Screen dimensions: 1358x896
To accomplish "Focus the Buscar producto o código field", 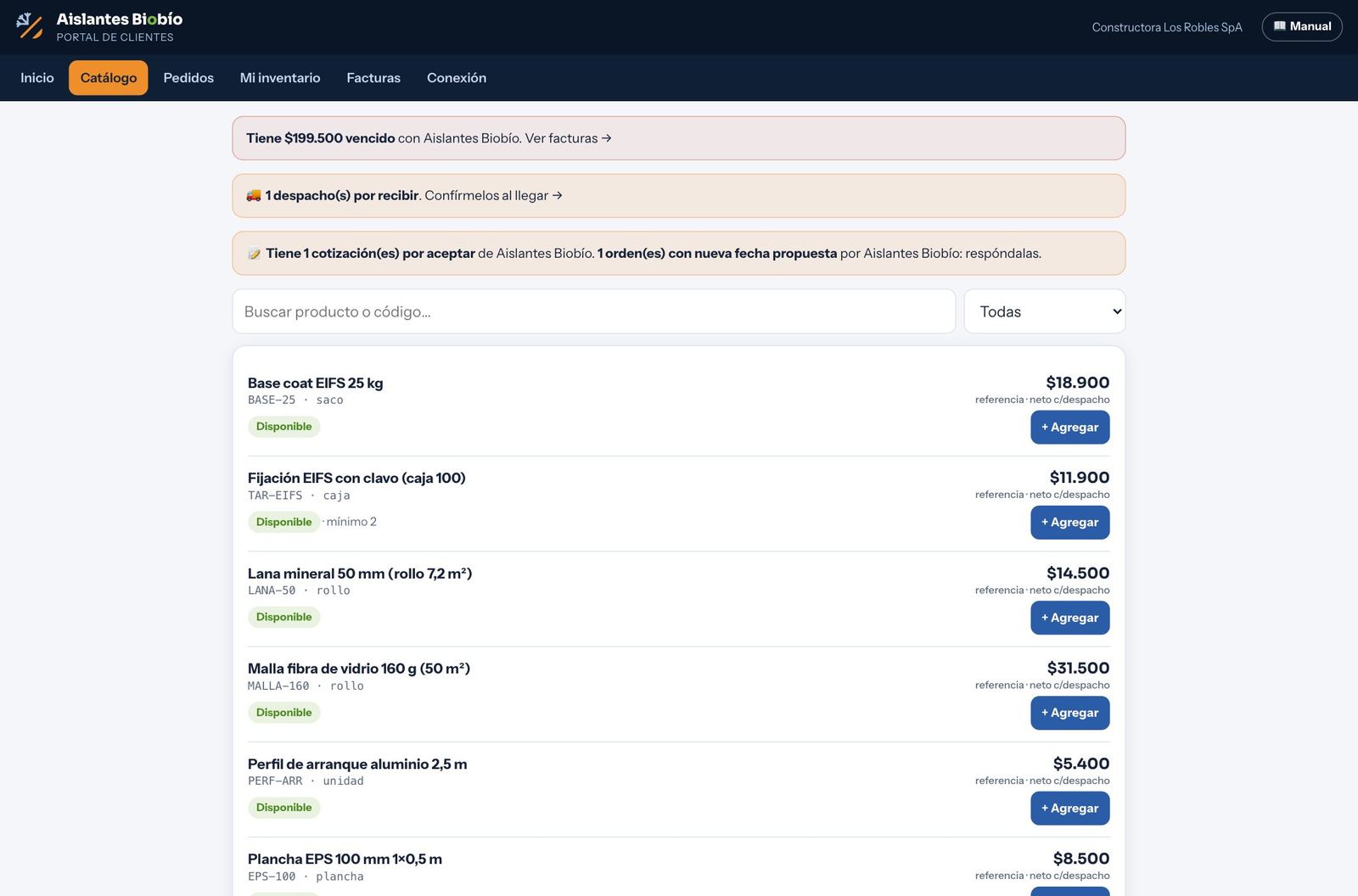I will pyautogui.click(x=594, y=311).
